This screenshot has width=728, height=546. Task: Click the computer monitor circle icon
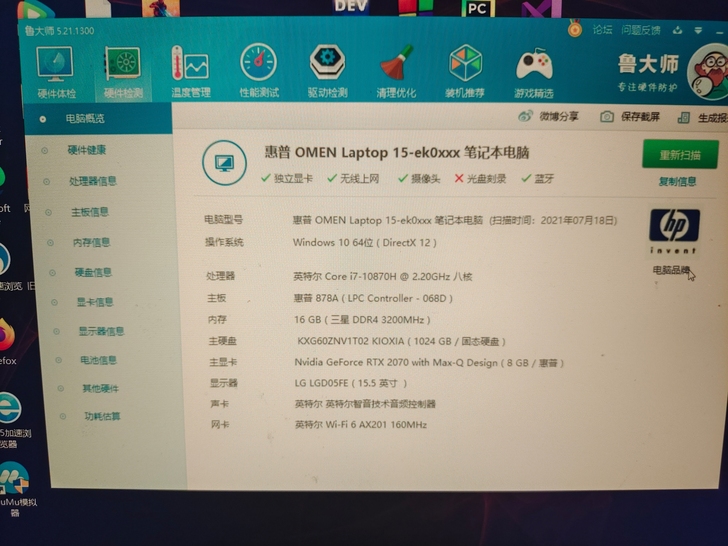[x=224, y=162]
